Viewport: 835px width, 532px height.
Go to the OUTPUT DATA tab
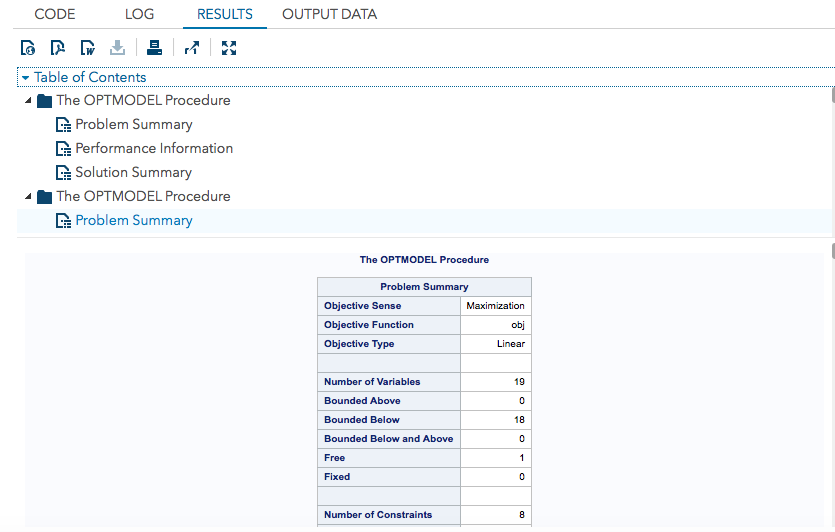(x=329, y=15)
